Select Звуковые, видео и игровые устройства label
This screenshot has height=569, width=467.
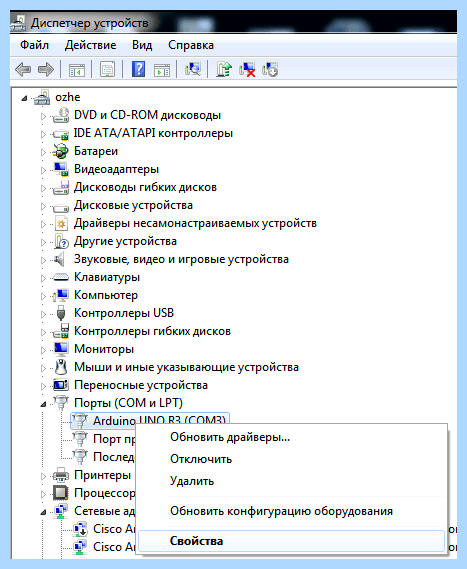[x=181, y=259]
